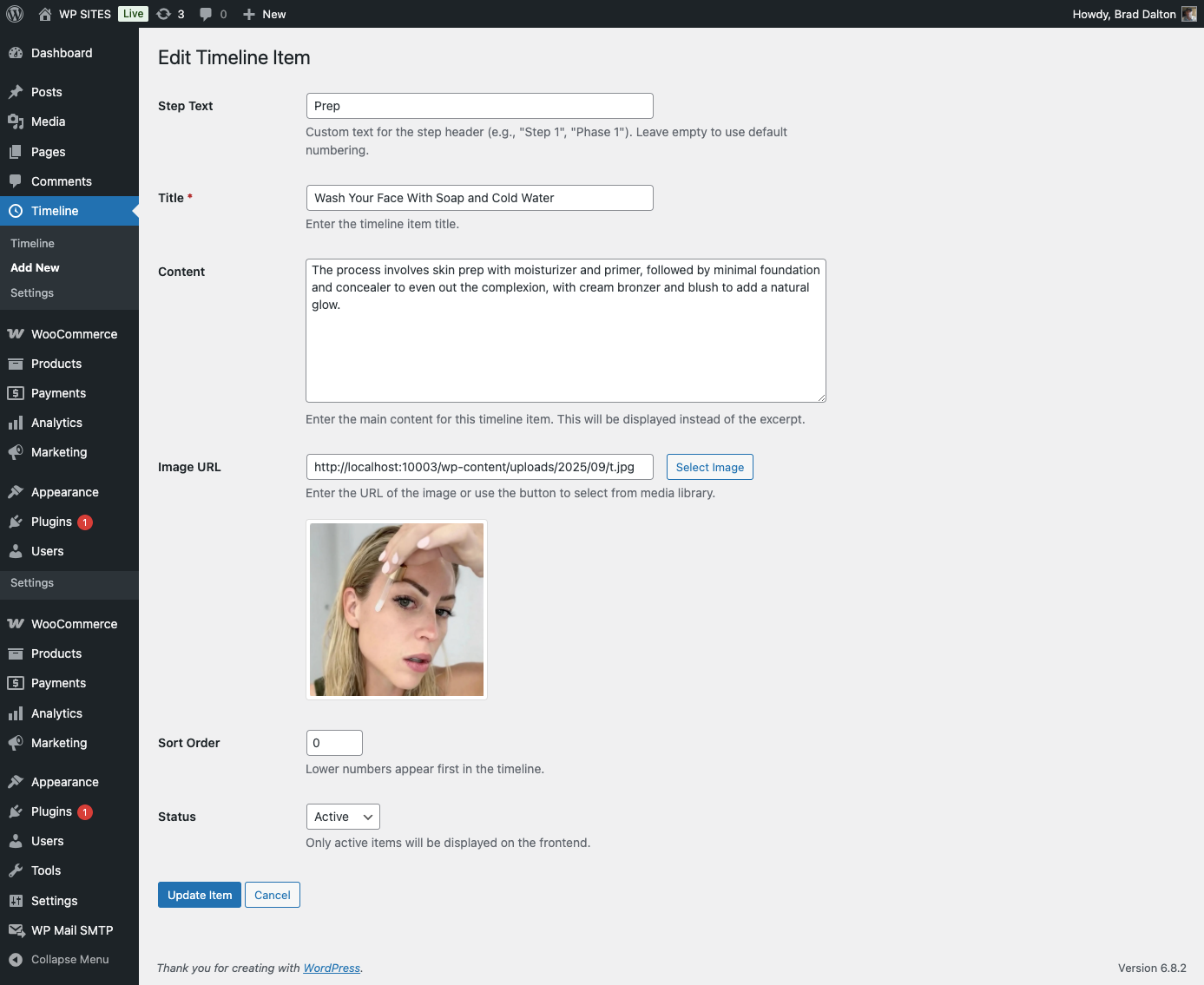1204x985 pixels.
Task: Open the Settings submenu under Timeline
Action: click(32, 293)
